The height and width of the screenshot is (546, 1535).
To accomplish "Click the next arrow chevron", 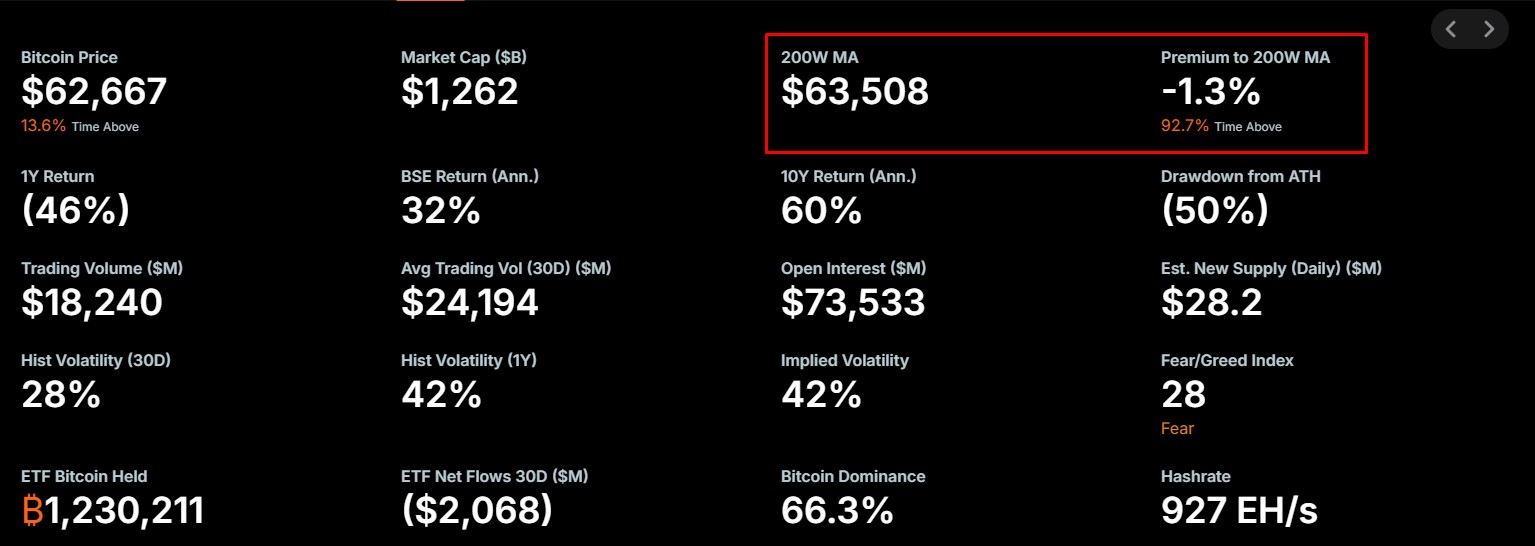I will (x=1489, y=29).
